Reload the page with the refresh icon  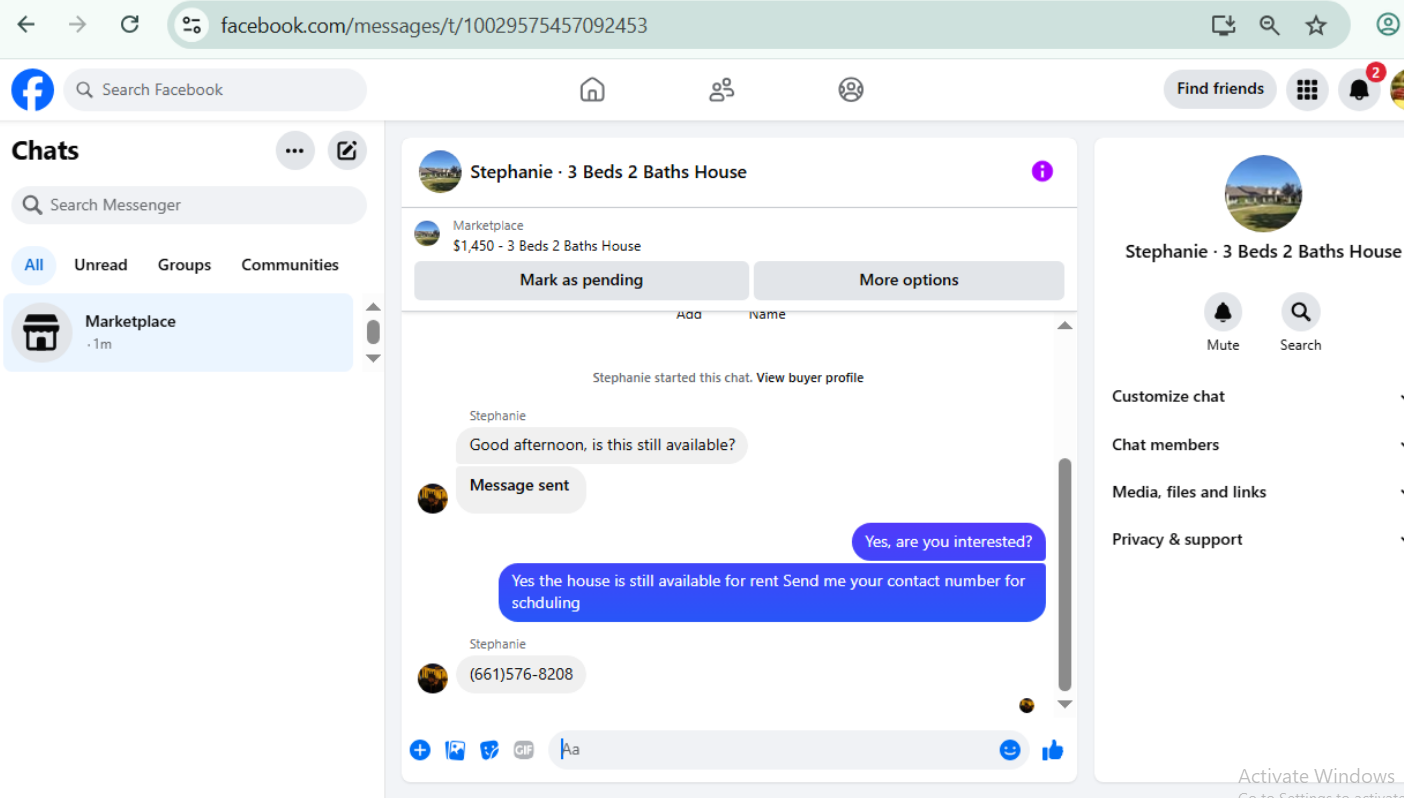130,25
